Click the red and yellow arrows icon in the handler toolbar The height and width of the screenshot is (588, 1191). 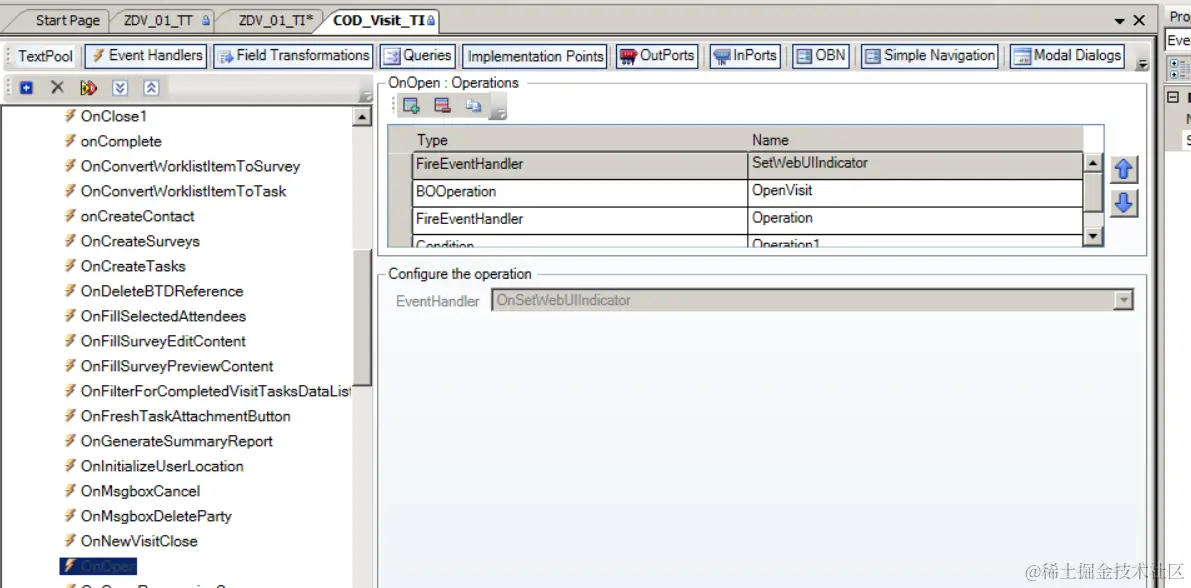tap(88, 87)
